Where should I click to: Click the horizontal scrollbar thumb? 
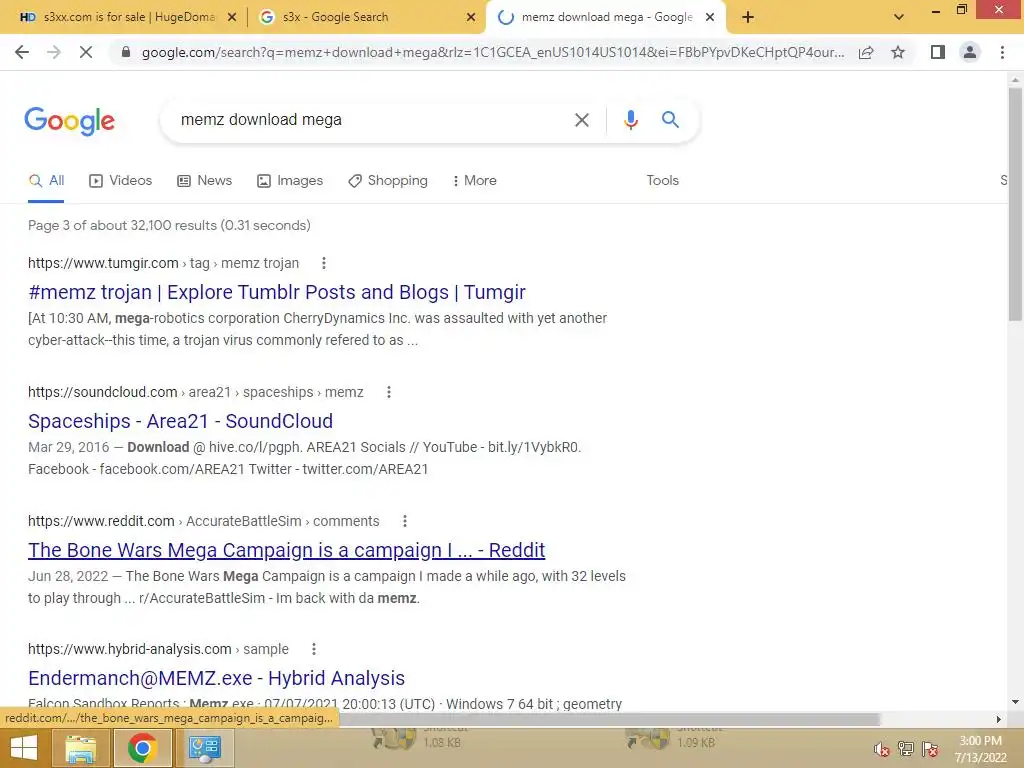[607, 719]
